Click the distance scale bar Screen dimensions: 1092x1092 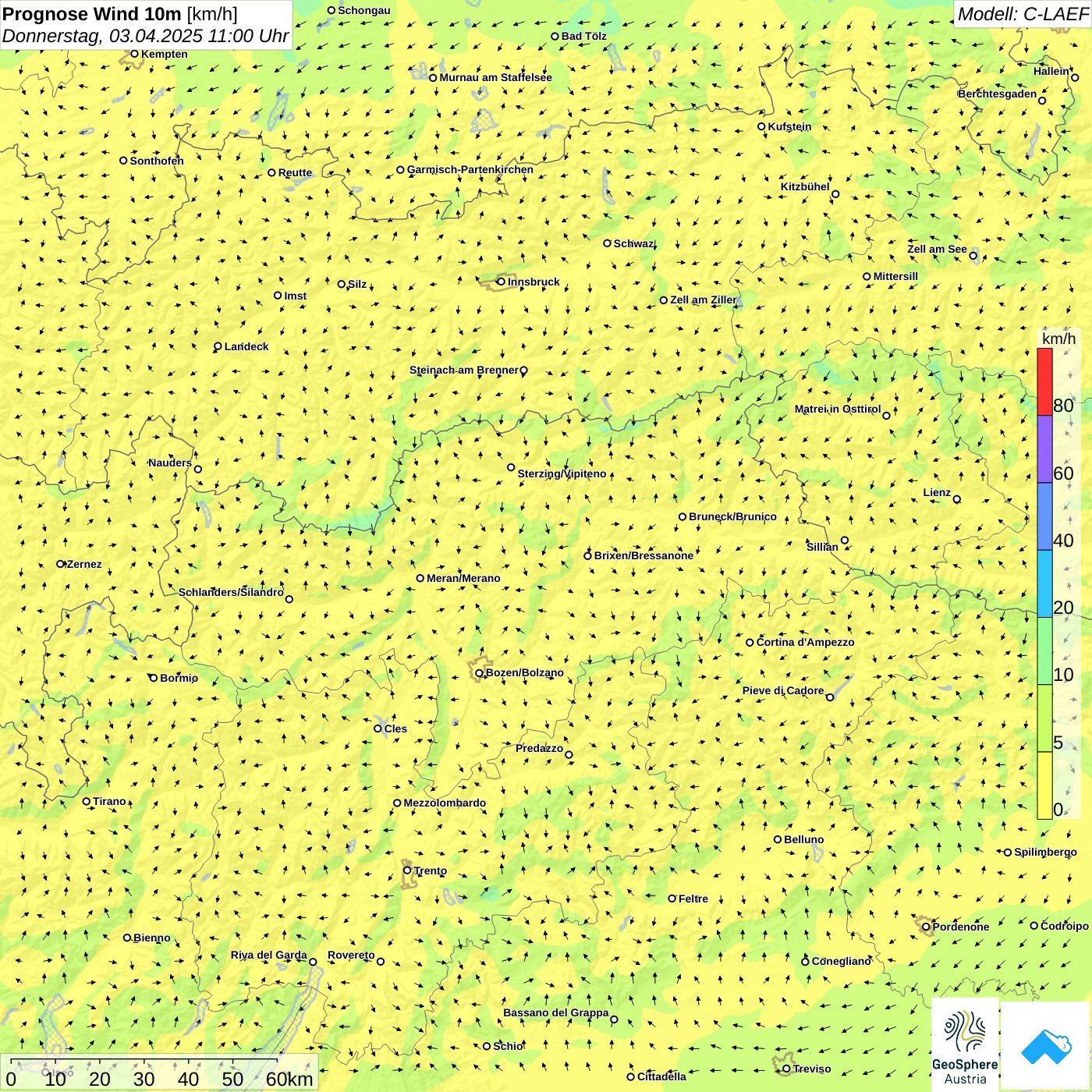coord(159,1072)
